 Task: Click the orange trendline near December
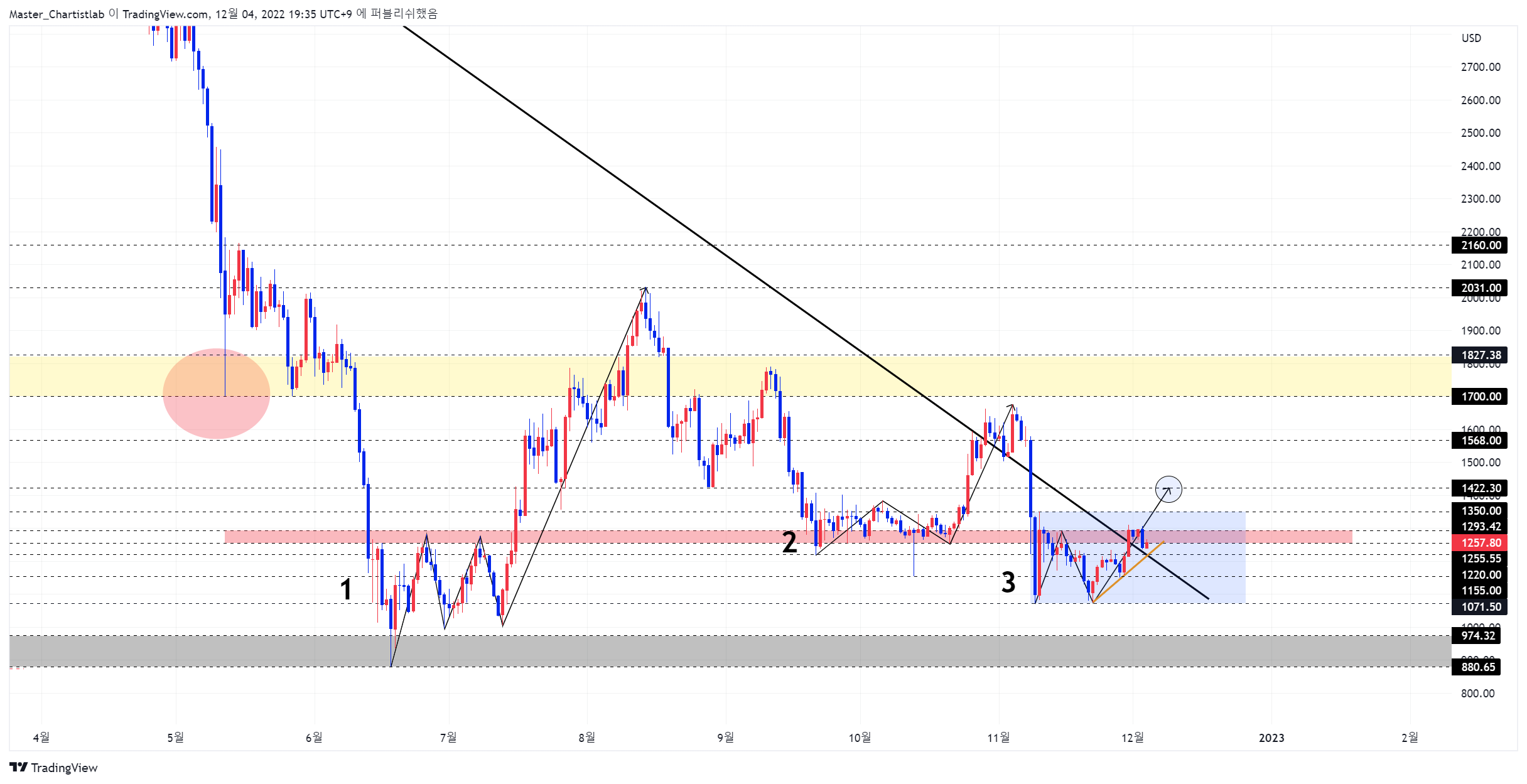pyautogui.click(x=1128, y=572)
